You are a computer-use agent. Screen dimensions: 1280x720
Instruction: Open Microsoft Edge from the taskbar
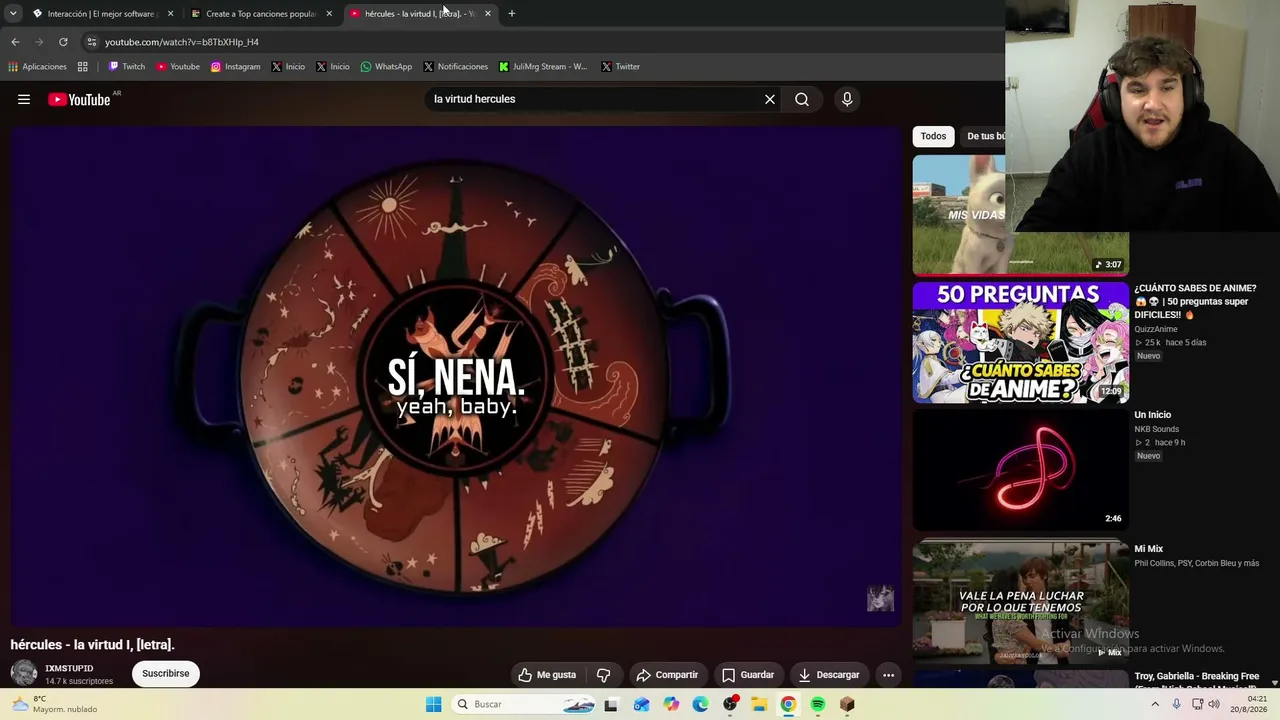pyautogui.click(x=701, y=704)
